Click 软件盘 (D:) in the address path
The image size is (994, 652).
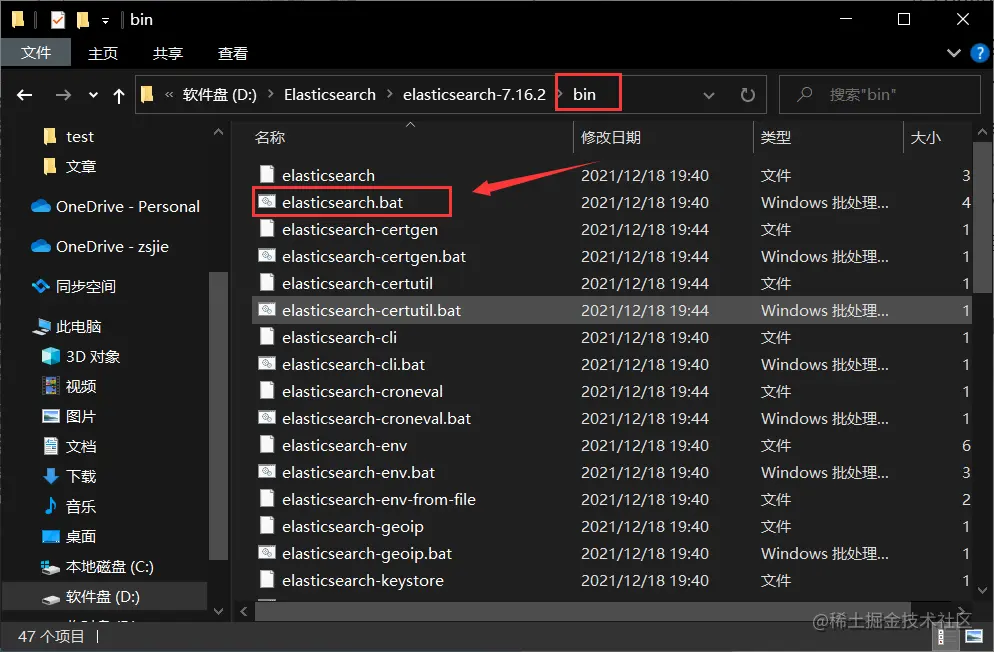(x=219, y=94)
